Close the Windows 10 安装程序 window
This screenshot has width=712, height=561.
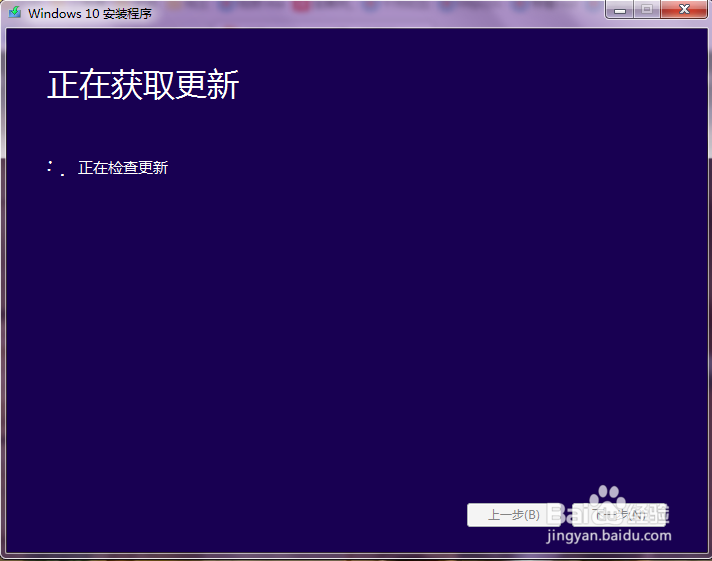(684, 10)
